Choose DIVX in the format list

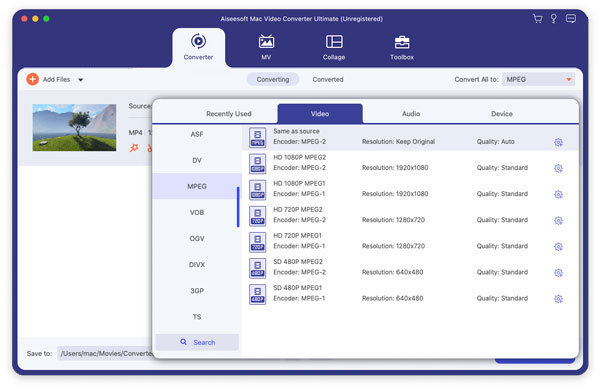(197, 264)
